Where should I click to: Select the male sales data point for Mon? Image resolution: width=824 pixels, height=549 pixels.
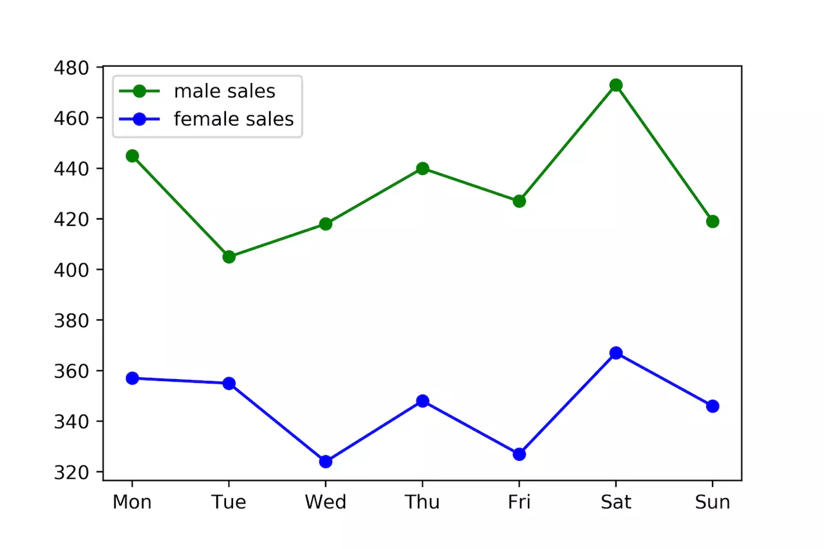coord(132,156)
